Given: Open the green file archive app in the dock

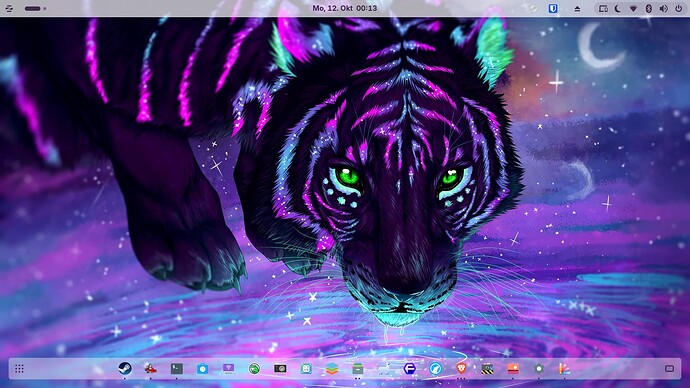Looking at the screenshot, I should 358,369.
